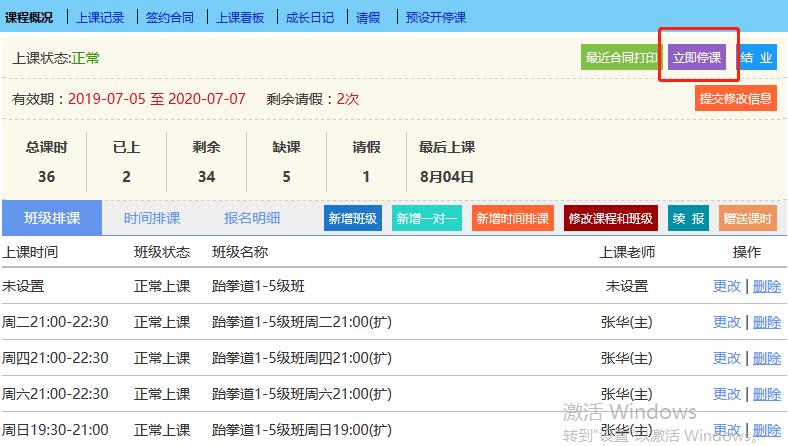
Task: Click the 续报 teal button
Action: [688, 218]
